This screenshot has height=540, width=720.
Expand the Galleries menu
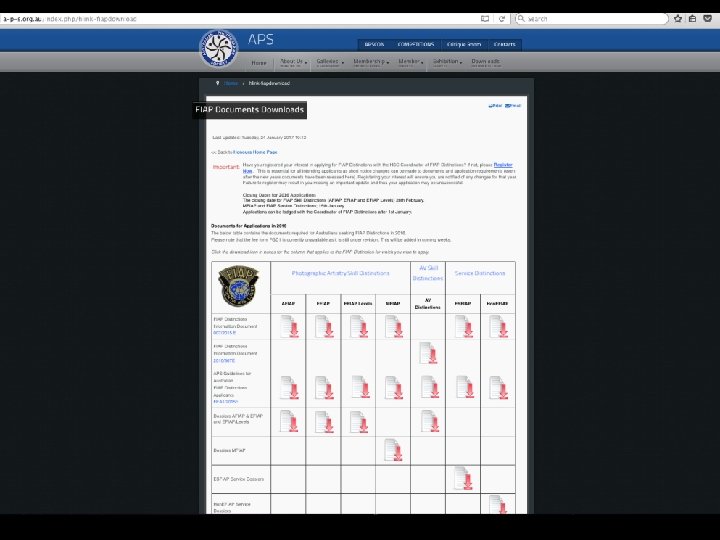click(x=330, y=62)
